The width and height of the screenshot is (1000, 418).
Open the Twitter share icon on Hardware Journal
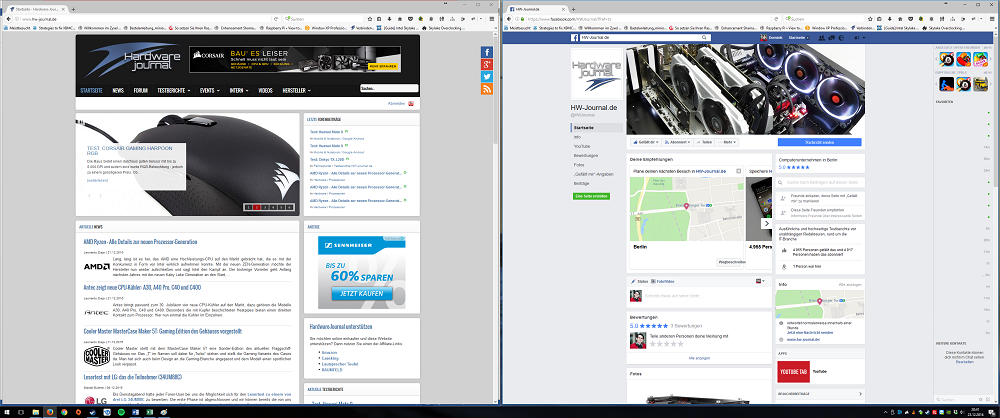pos(487,77)
